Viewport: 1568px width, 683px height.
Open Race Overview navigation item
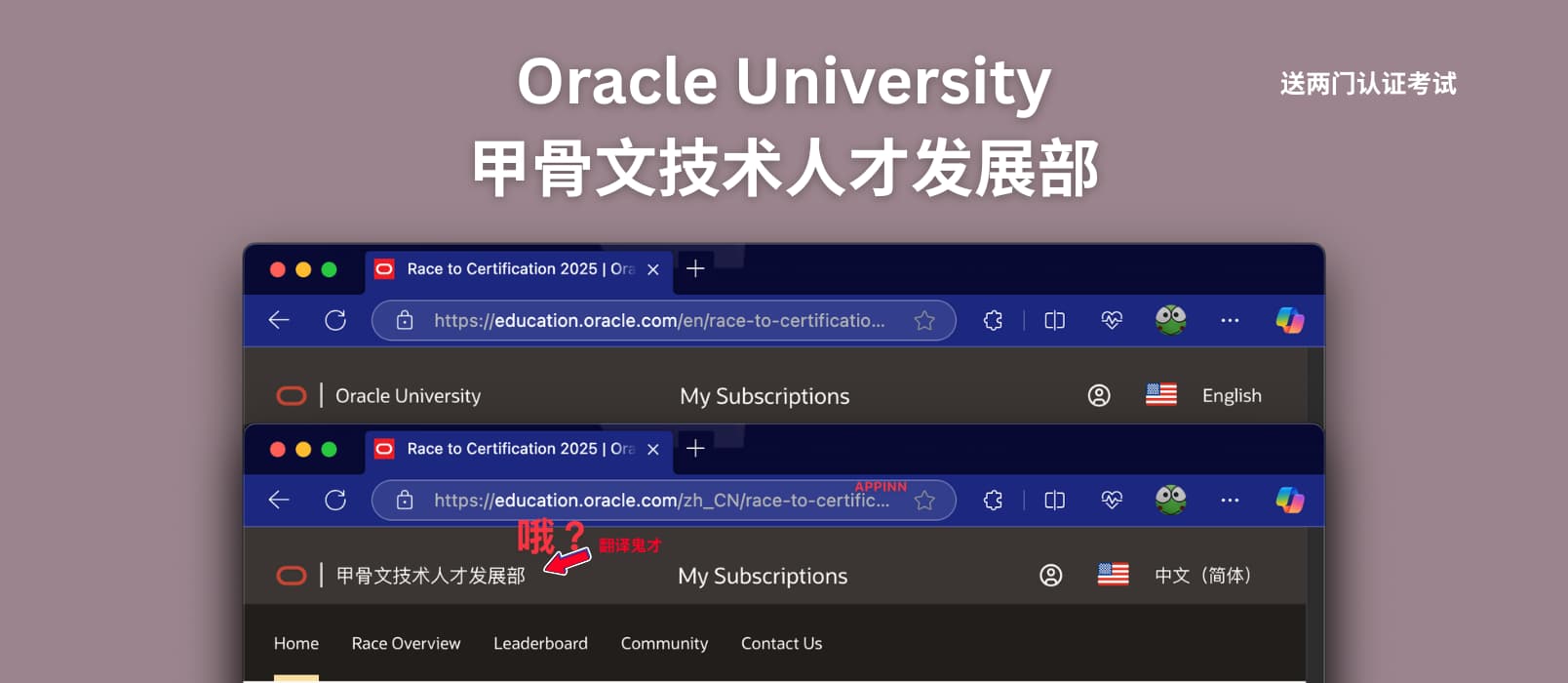pyautogui.click(x=406, y=643)
